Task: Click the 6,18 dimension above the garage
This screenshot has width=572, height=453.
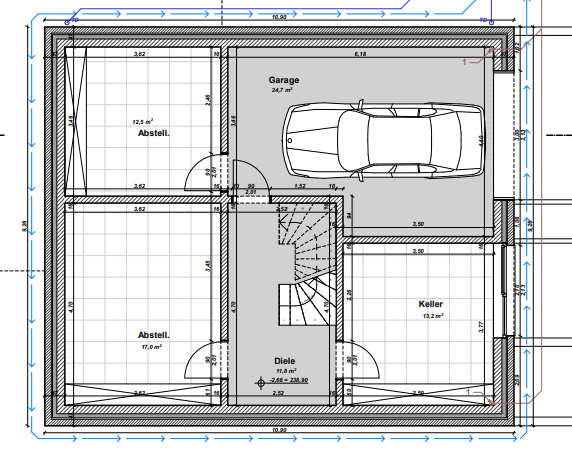Action: (360, 54)
